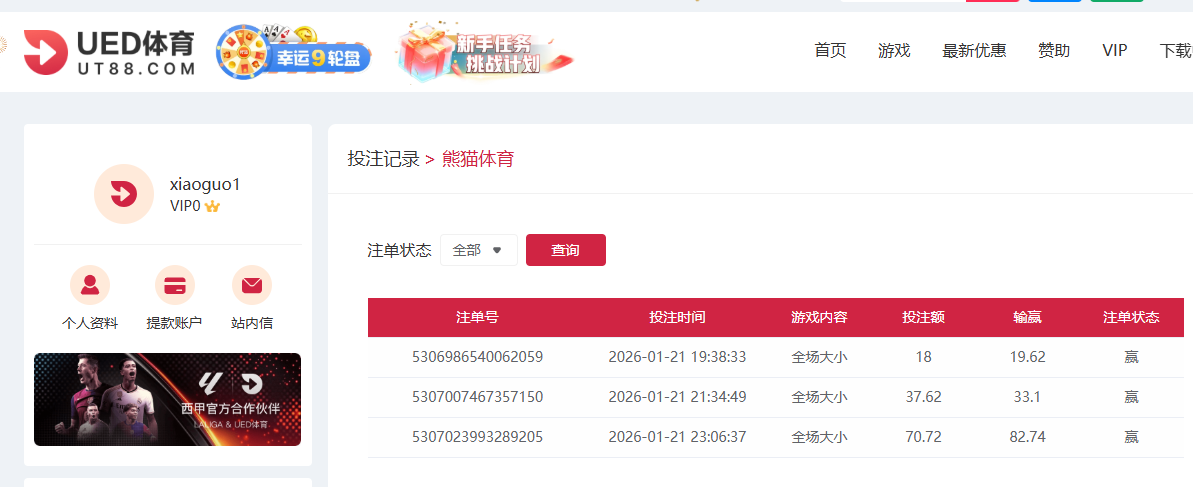Viewport: 1193px width, 487px height.
Task: Select bet number 5306986540062059
Action: [x=477, y=357]
